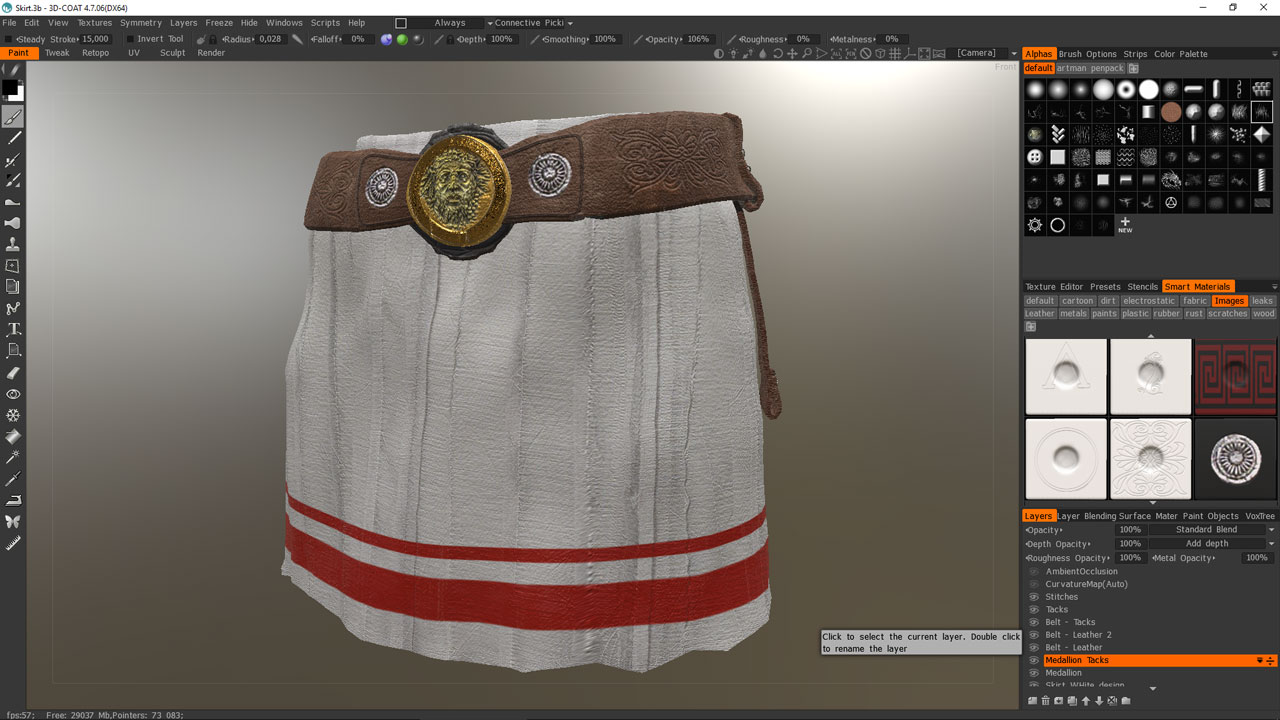Select the silver medallion material thumbnail
The image size is (1280, 720).
tap(1236, 458)
